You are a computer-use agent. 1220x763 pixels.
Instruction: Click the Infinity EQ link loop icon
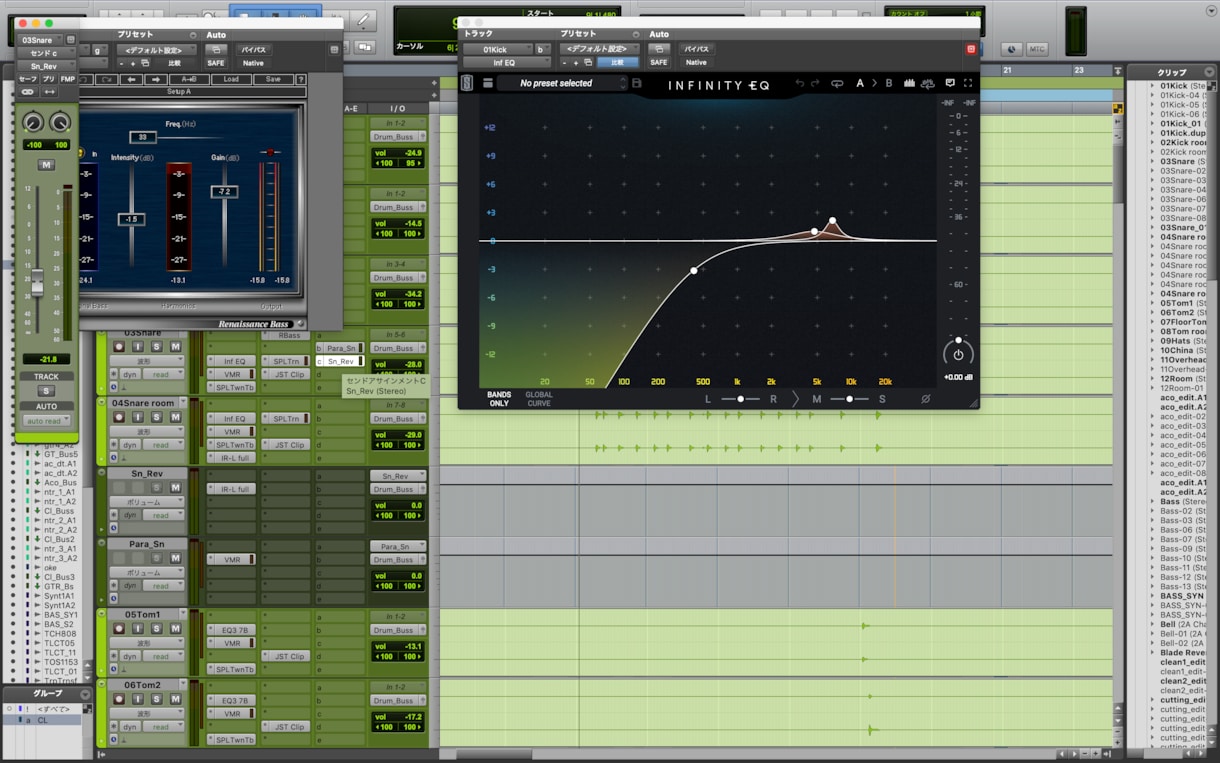pos(837,84)
